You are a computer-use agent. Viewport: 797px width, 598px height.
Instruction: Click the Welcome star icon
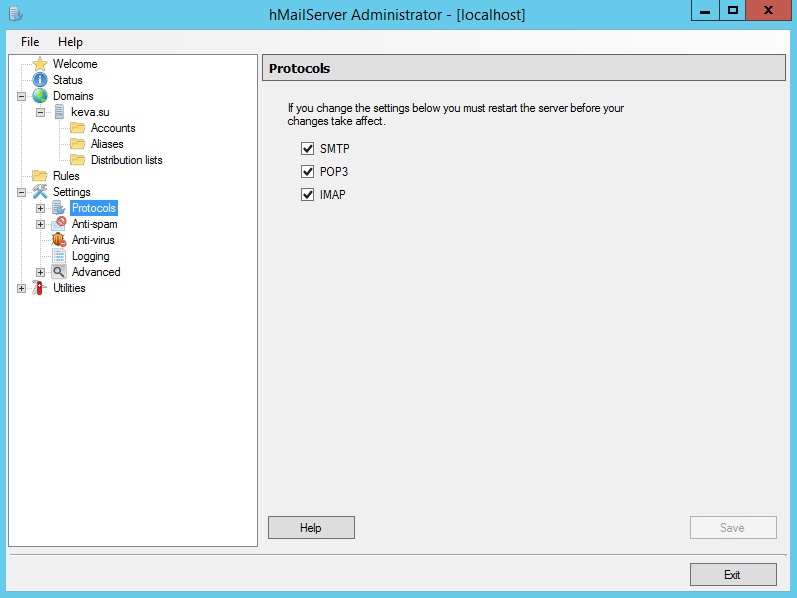[x=40, y=64]
